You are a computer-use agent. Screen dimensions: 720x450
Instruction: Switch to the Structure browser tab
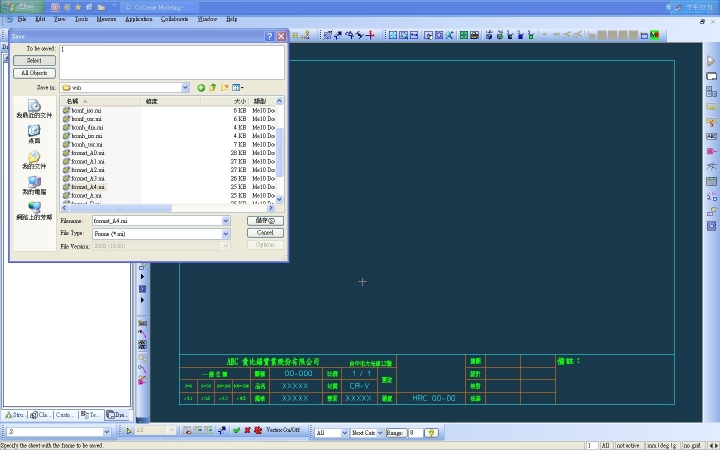(15, 415)
